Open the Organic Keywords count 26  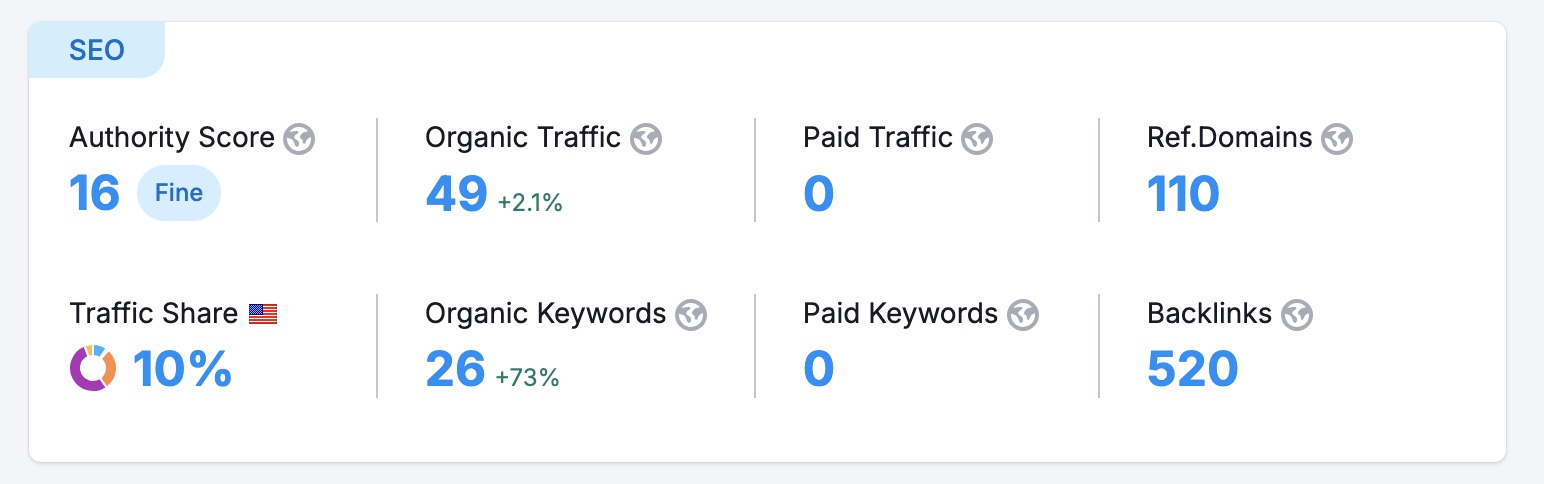tap(455, 369)
